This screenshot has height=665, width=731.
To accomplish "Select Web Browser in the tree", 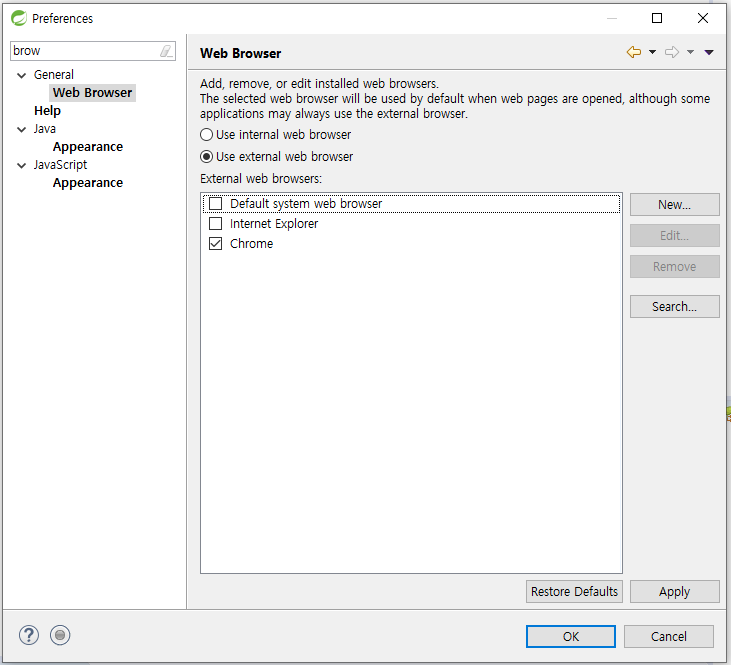I will coord(92,93).
